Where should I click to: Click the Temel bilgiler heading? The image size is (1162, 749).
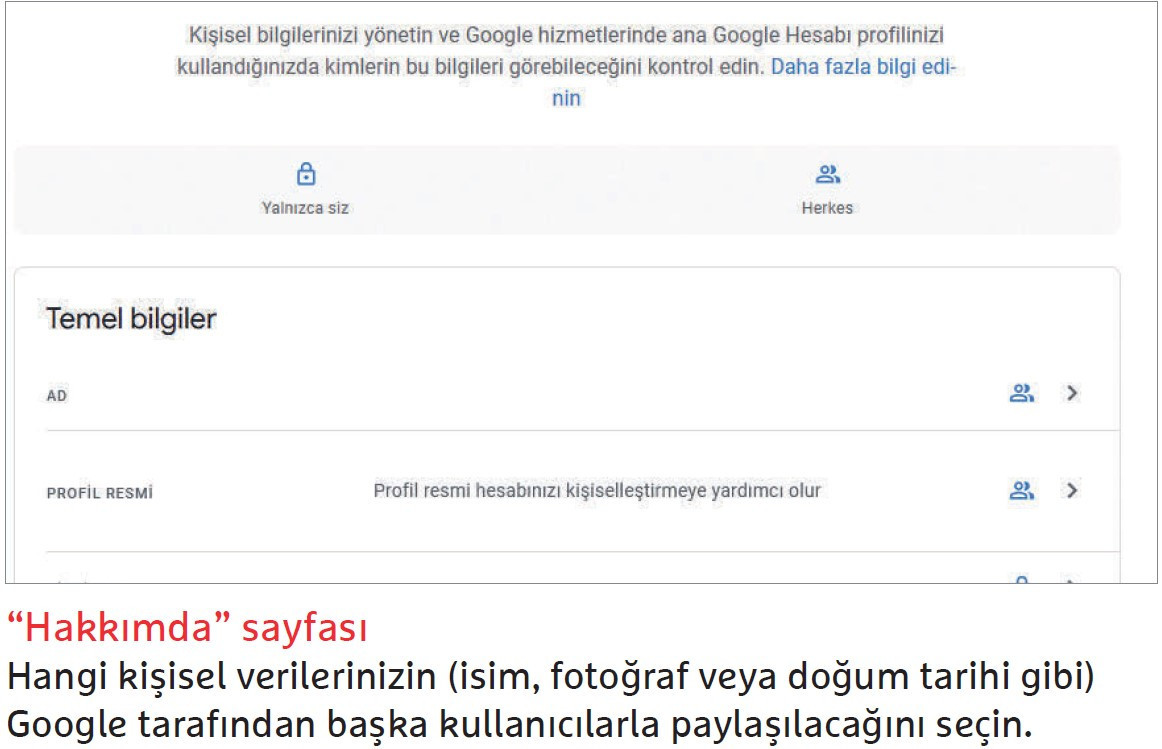131,319
